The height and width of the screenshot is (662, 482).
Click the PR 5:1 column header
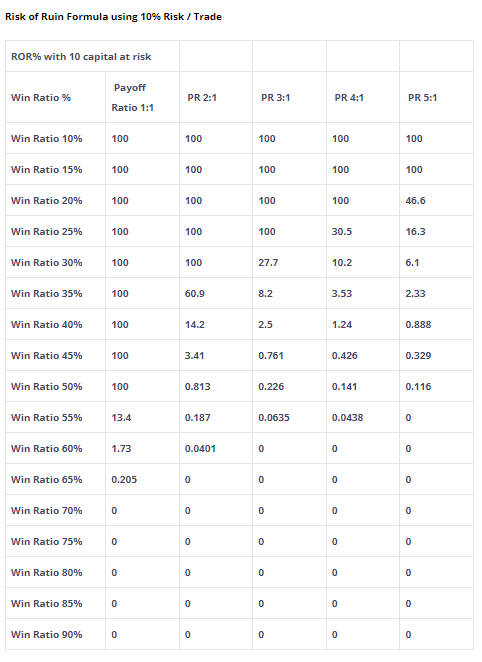pos(436,97)
